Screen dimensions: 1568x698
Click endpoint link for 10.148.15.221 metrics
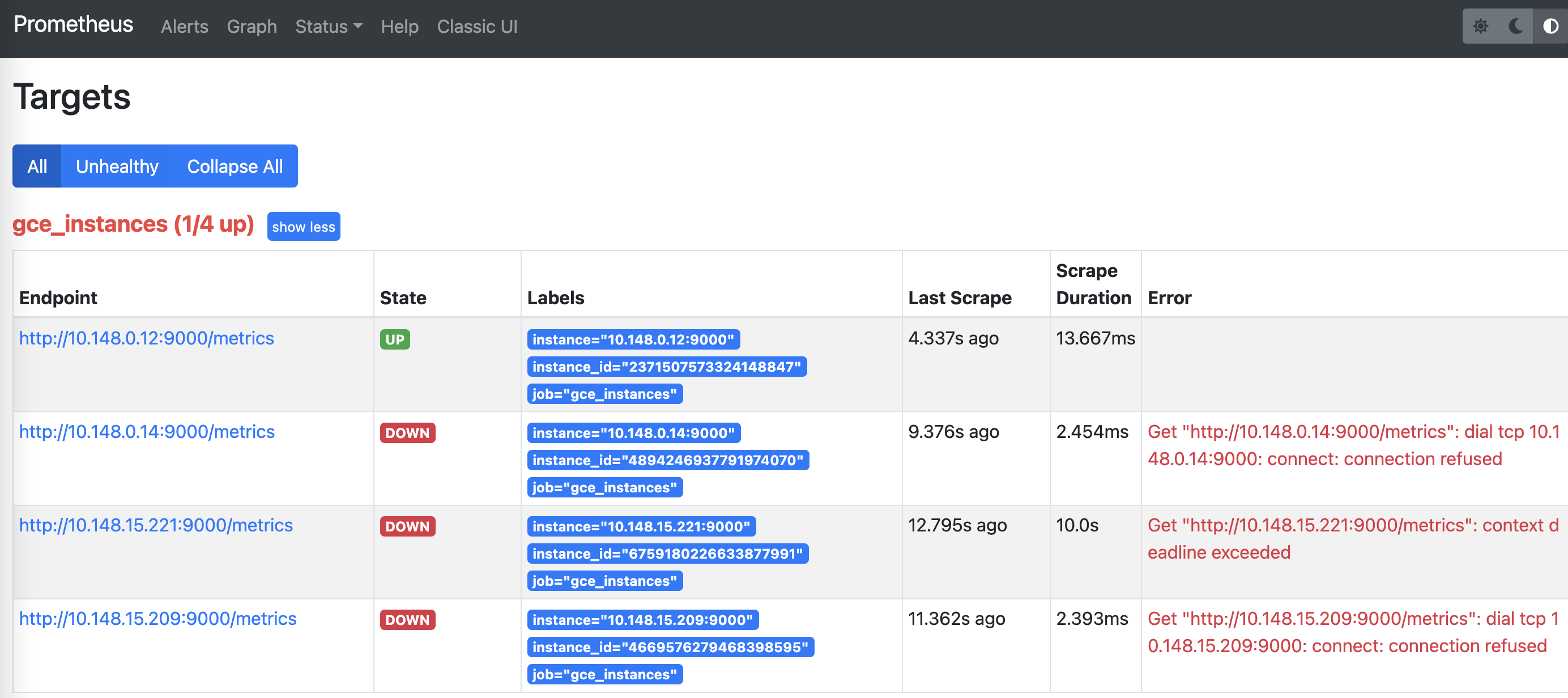[x=156, y=525]
